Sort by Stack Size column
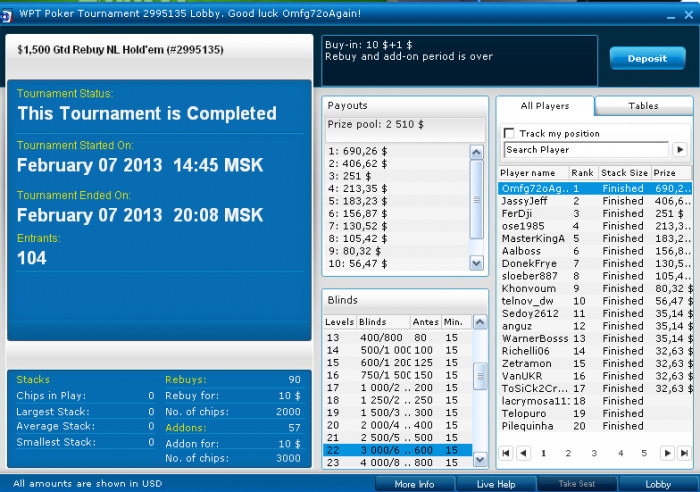Image resolution: width=700 pixels, height=492 pixels. click(x=625, y=173)
